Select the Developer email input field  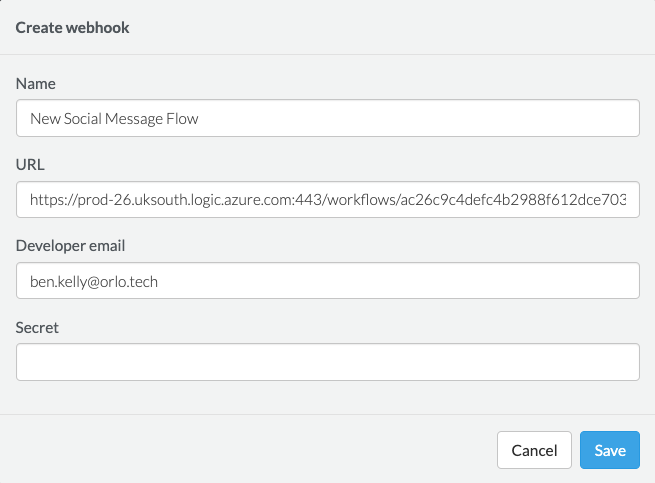click(x=327, y=281)
